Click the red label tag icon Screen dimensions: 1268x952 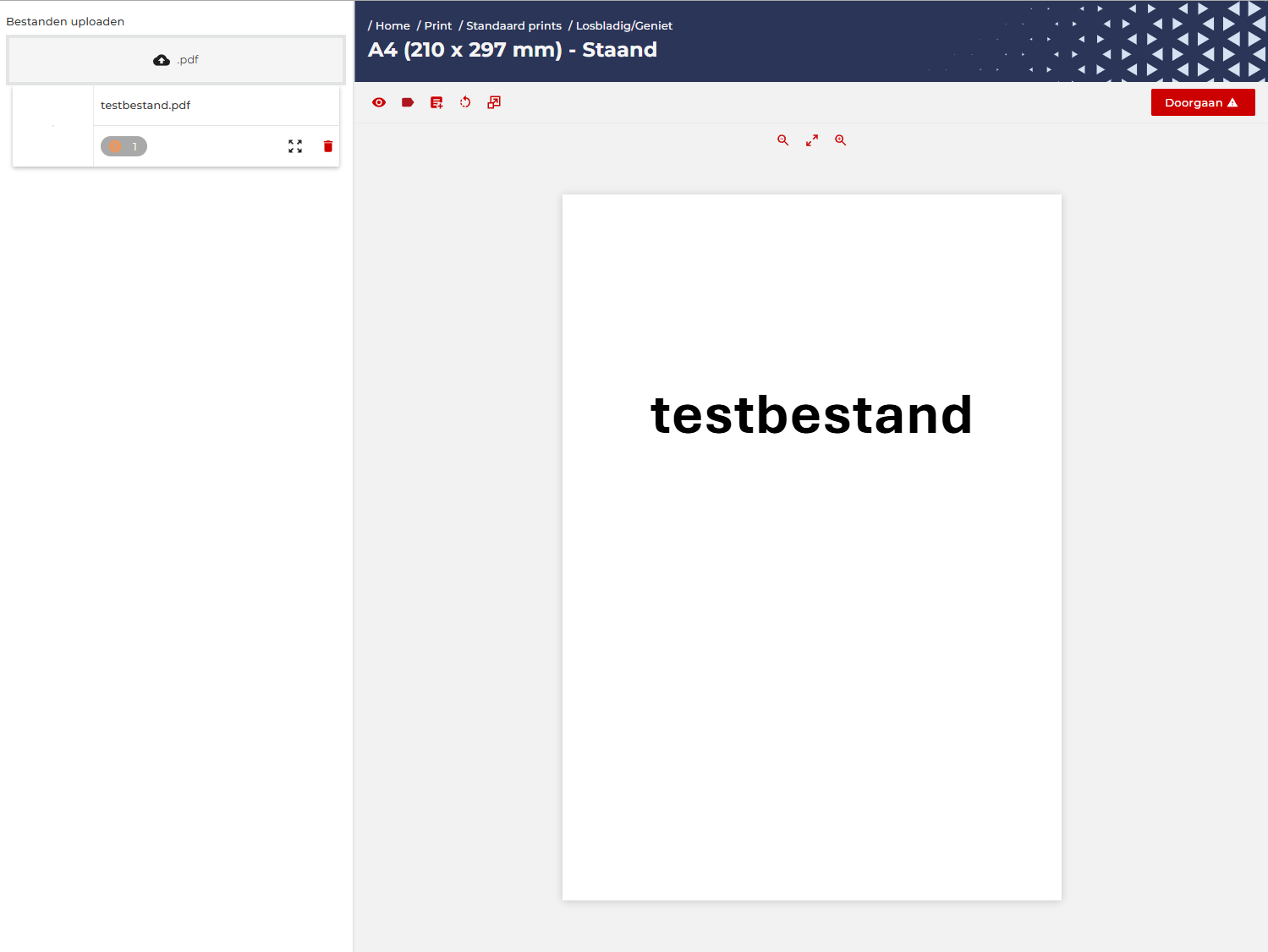click(408, 102)
